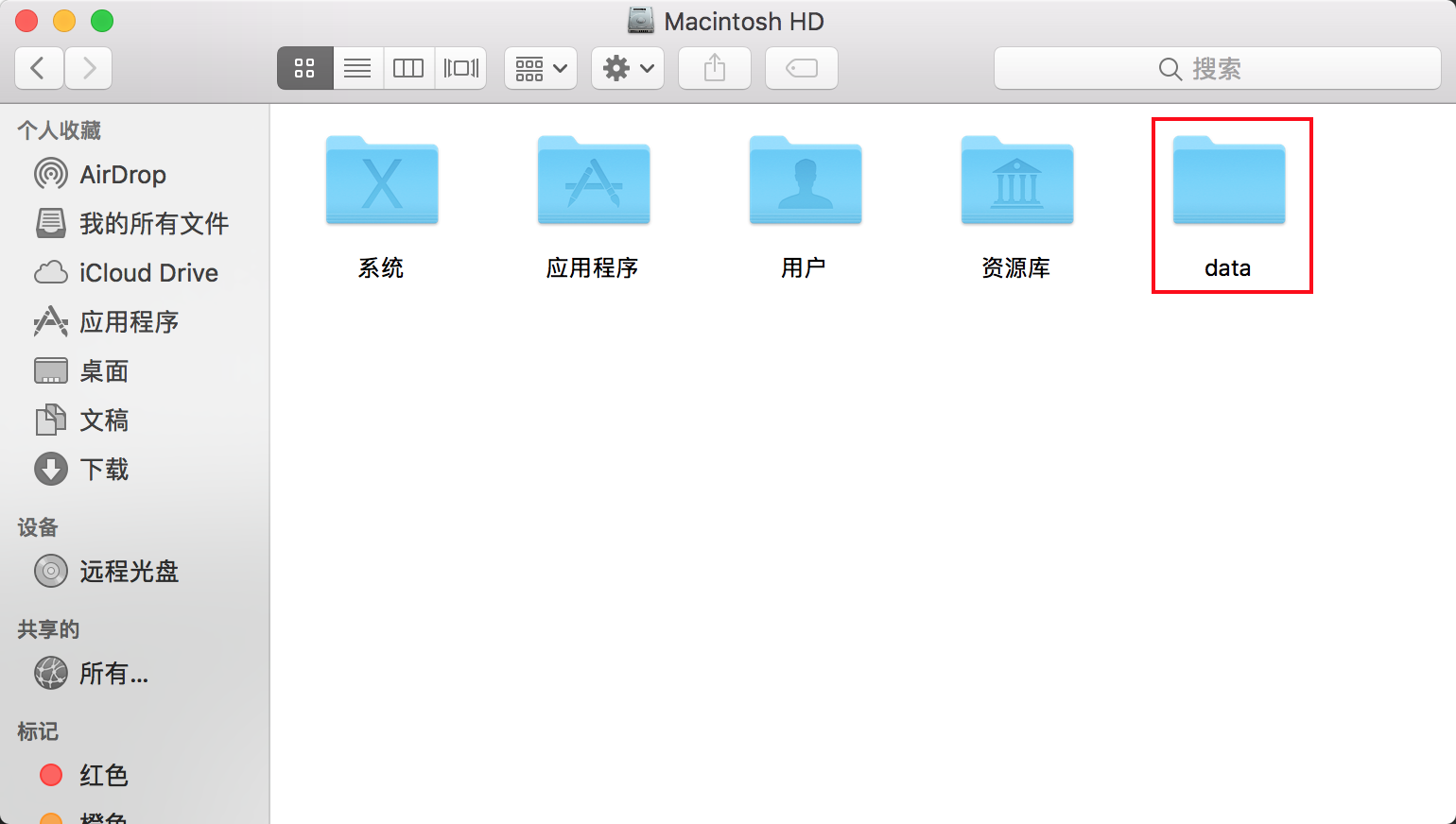The image size is (1456, 824).
Task: Click the Macintosh HD title icon
Action: click(x=641, y=20)
